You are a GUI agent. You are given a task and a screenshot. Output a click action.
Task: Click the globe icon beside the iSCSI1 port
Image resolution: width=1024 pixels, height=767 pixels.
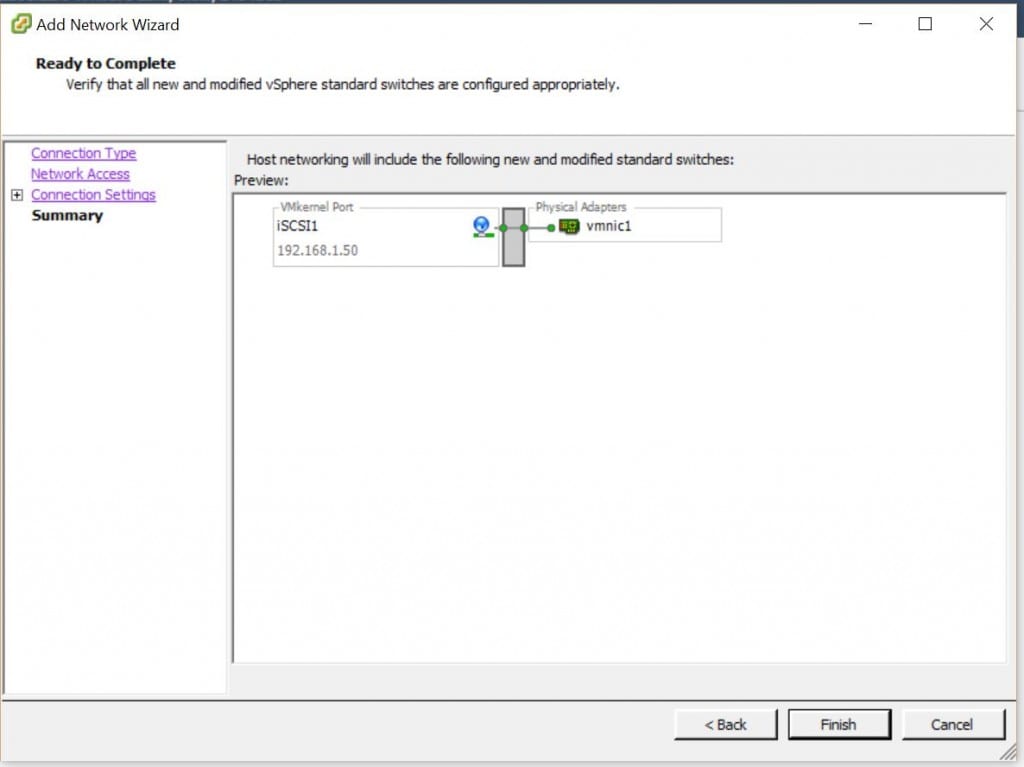point(481,227)
